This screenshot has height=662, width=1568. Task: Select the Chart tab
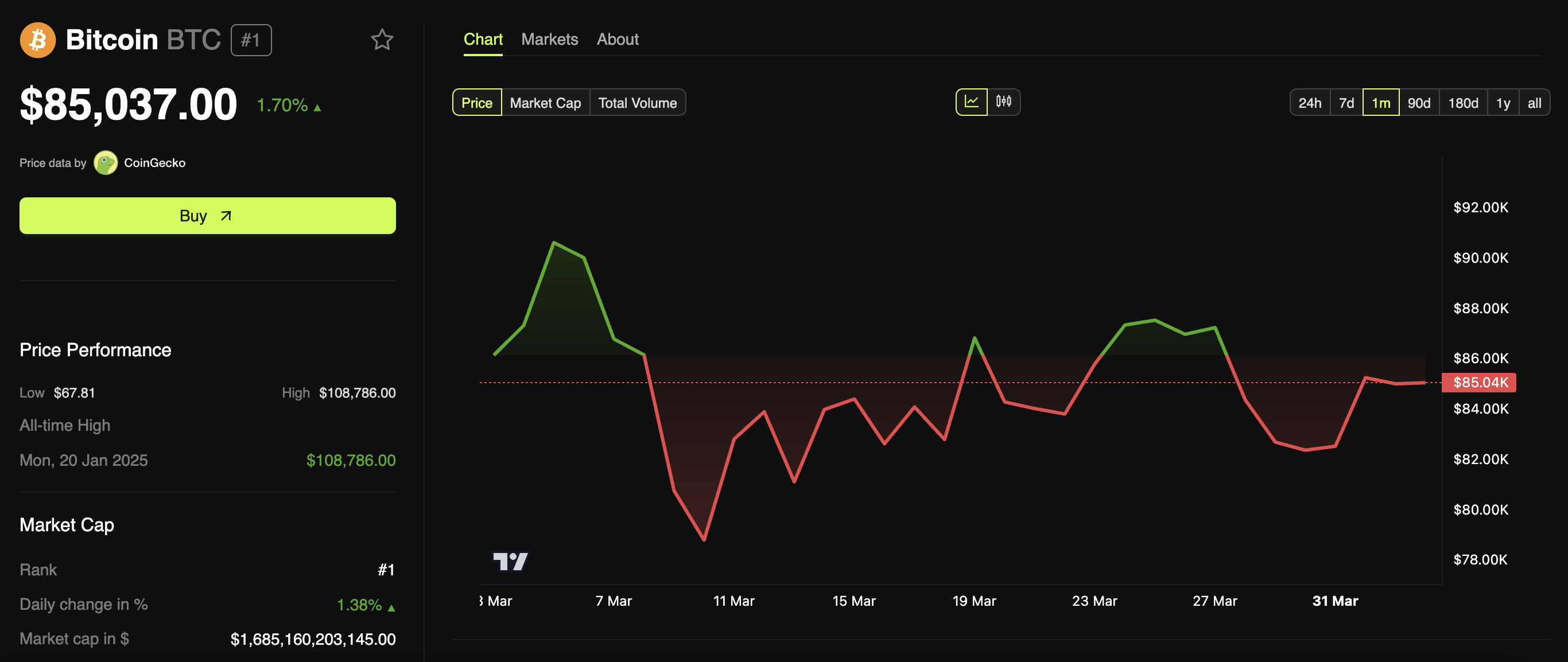tap(483, 40)
